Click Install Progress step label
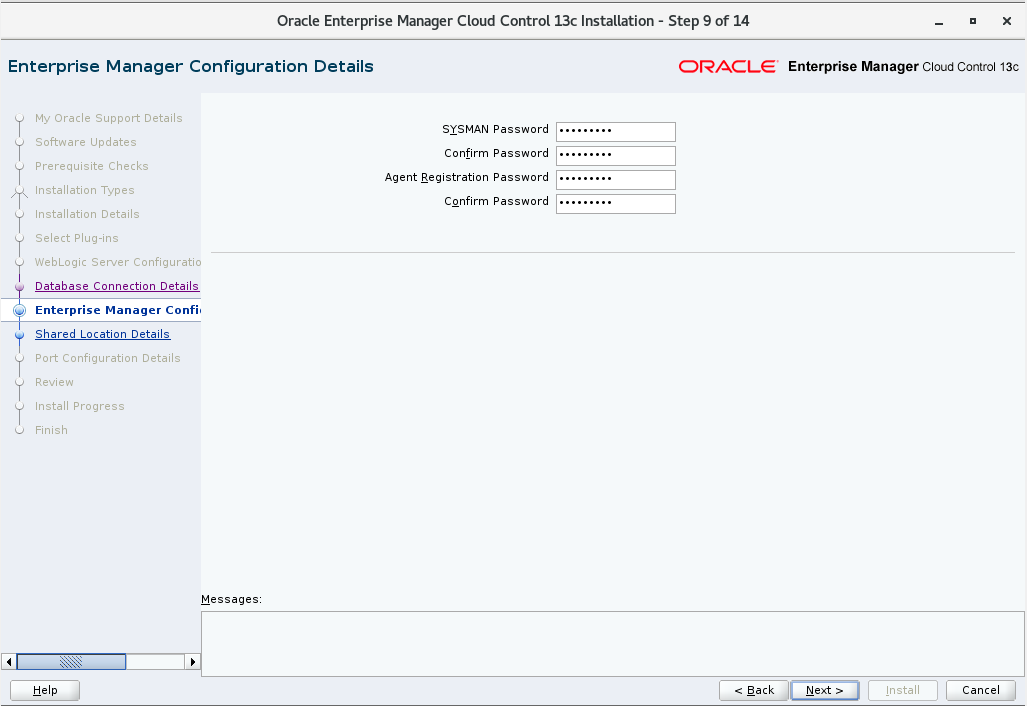 pyautogui.click(x=79, y=406)
